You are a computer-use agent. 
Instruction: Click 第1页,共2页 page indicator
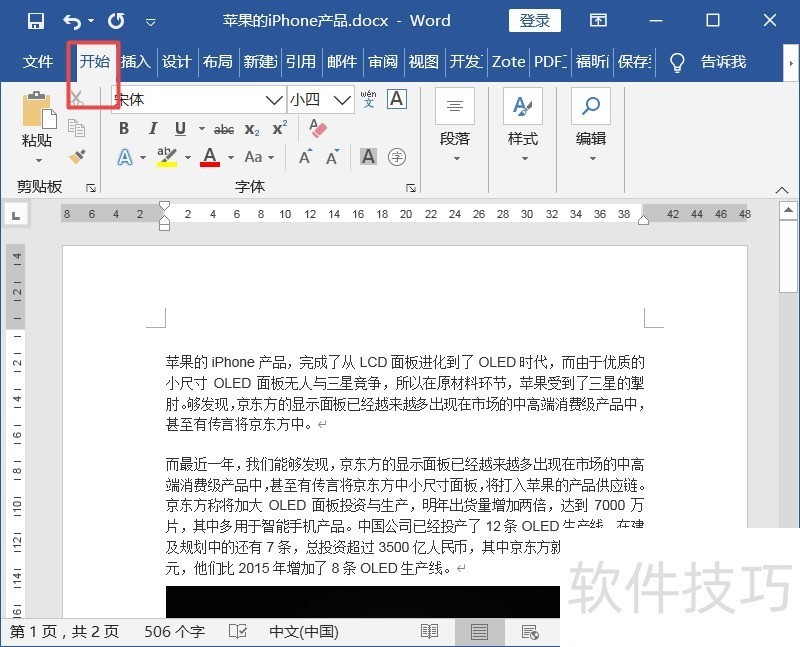(64, 632)
